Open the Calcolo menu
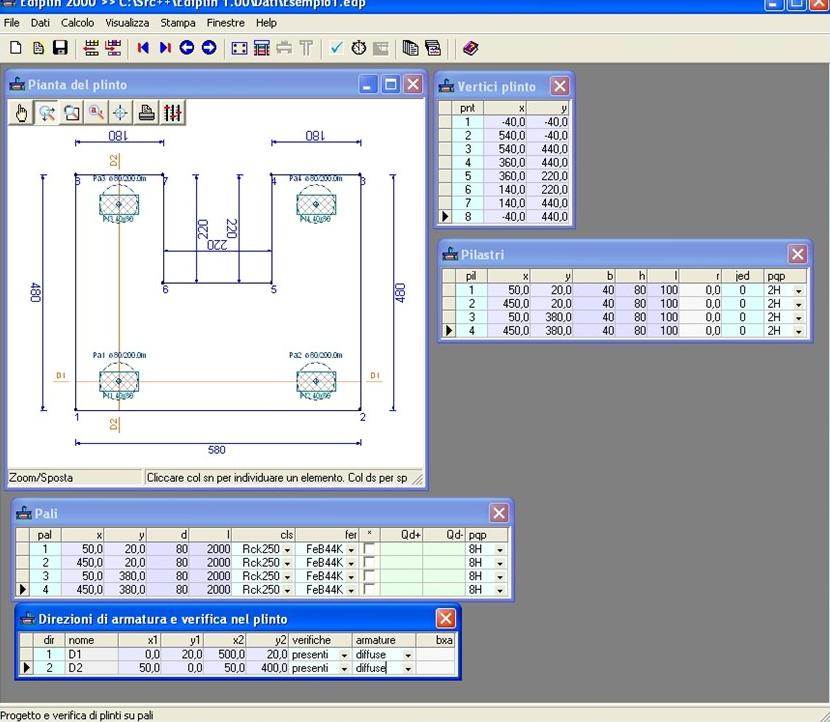Viewport: 830px width, 722px height. [x=77, y=22]
